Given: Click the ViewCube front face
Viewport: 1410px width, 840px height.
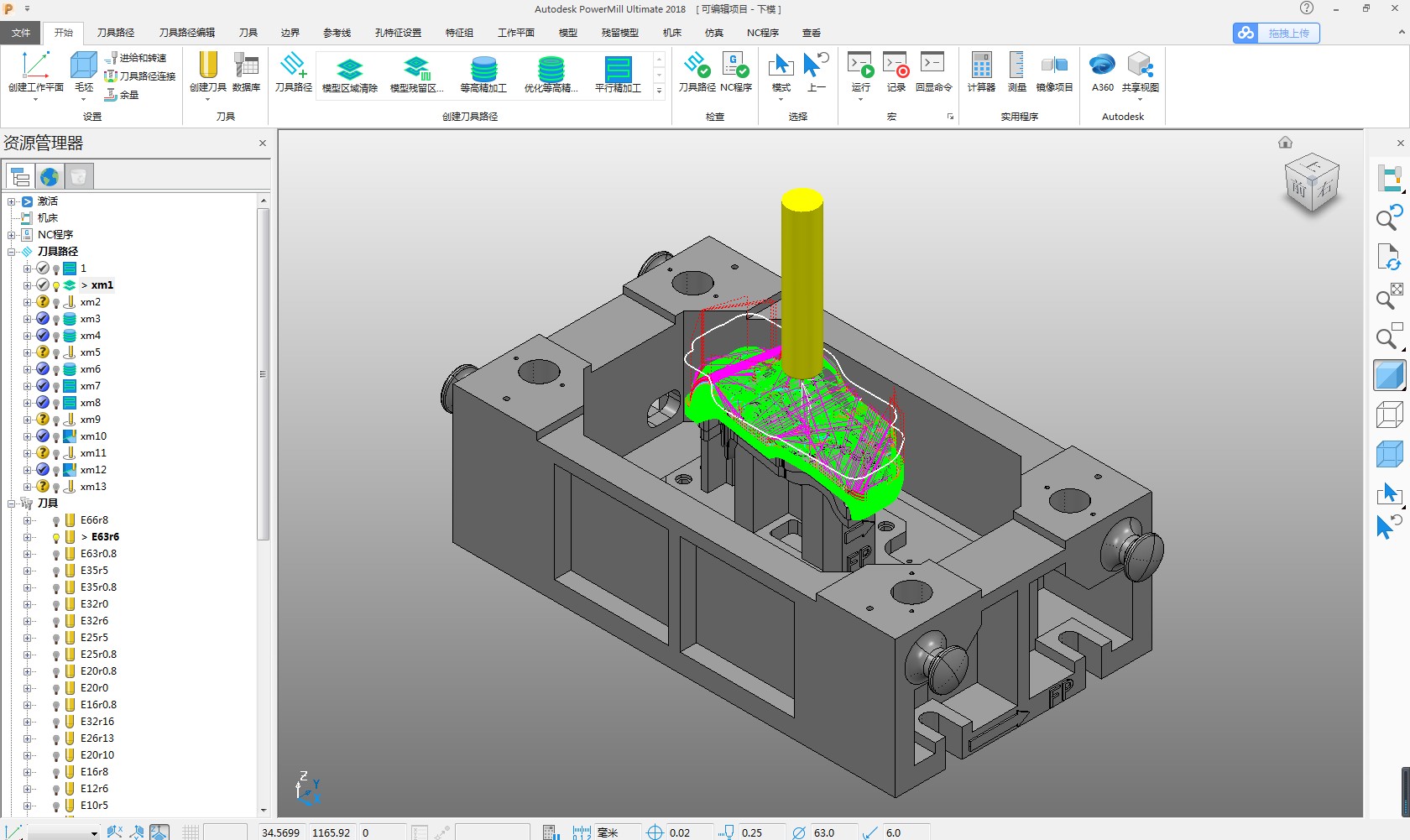Looking at the screenshot, I should [1298, 188].
